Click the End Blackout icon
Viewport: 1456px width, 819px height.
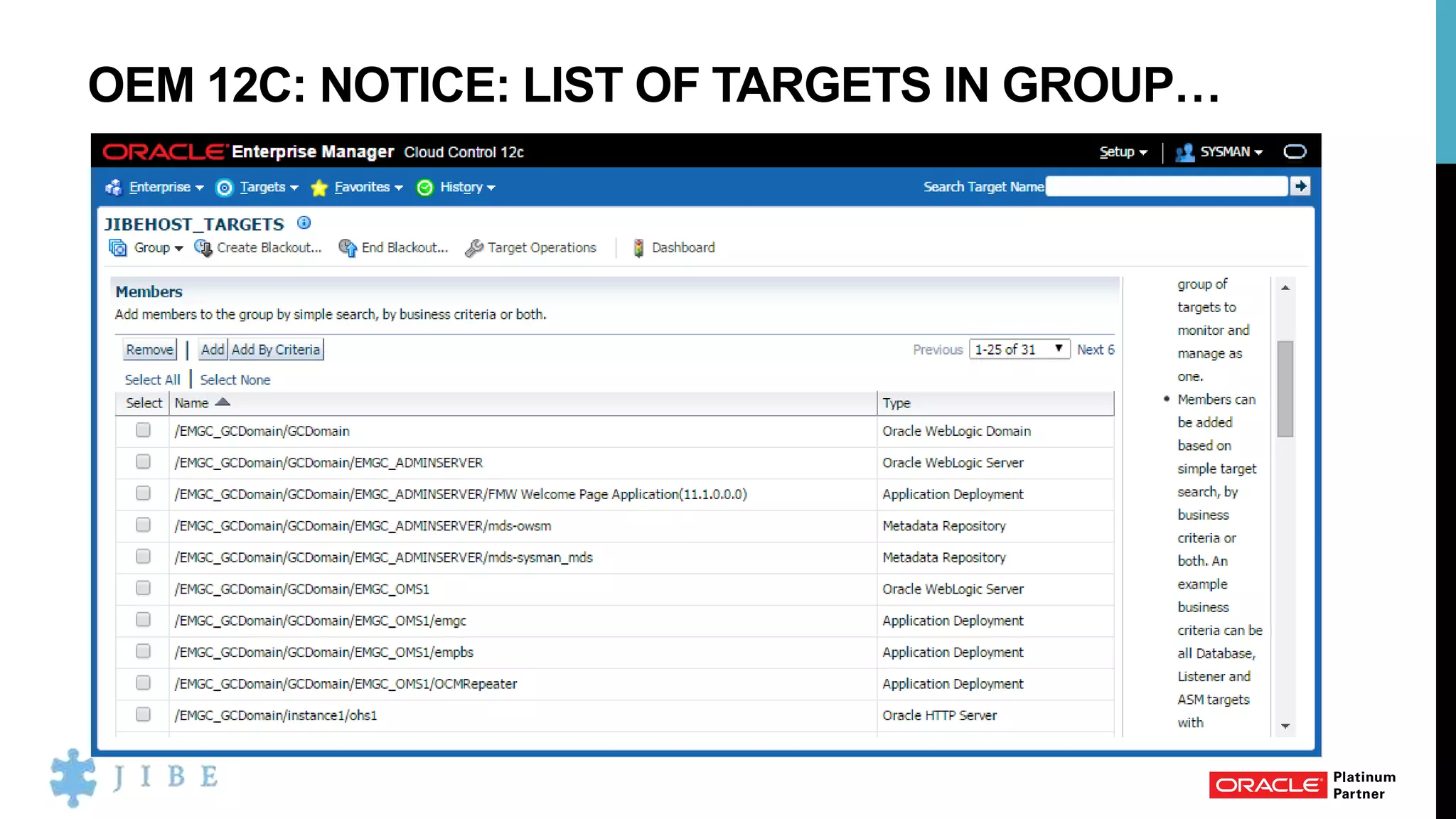(x=348, y=247)
